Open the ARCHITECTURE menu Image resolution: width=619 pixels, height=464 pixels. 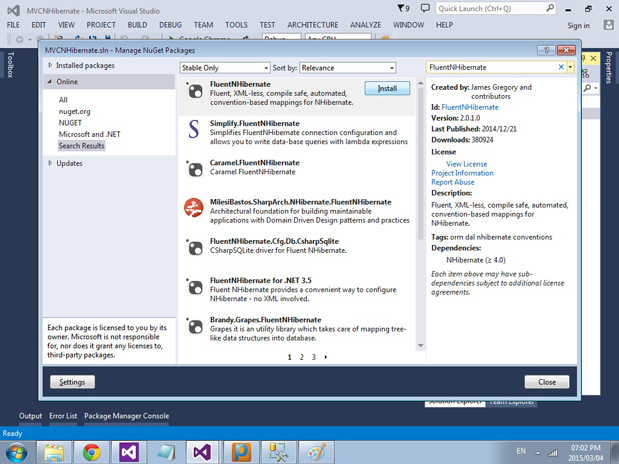point(313,25)
